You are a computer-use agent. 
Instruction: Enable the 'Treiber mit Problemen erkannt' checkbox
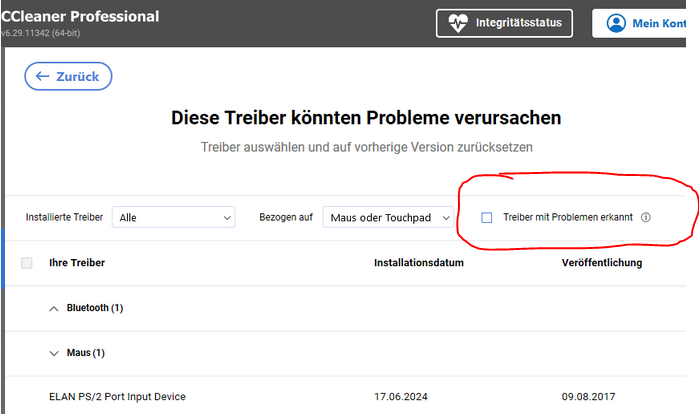click(x=487, y=217)
